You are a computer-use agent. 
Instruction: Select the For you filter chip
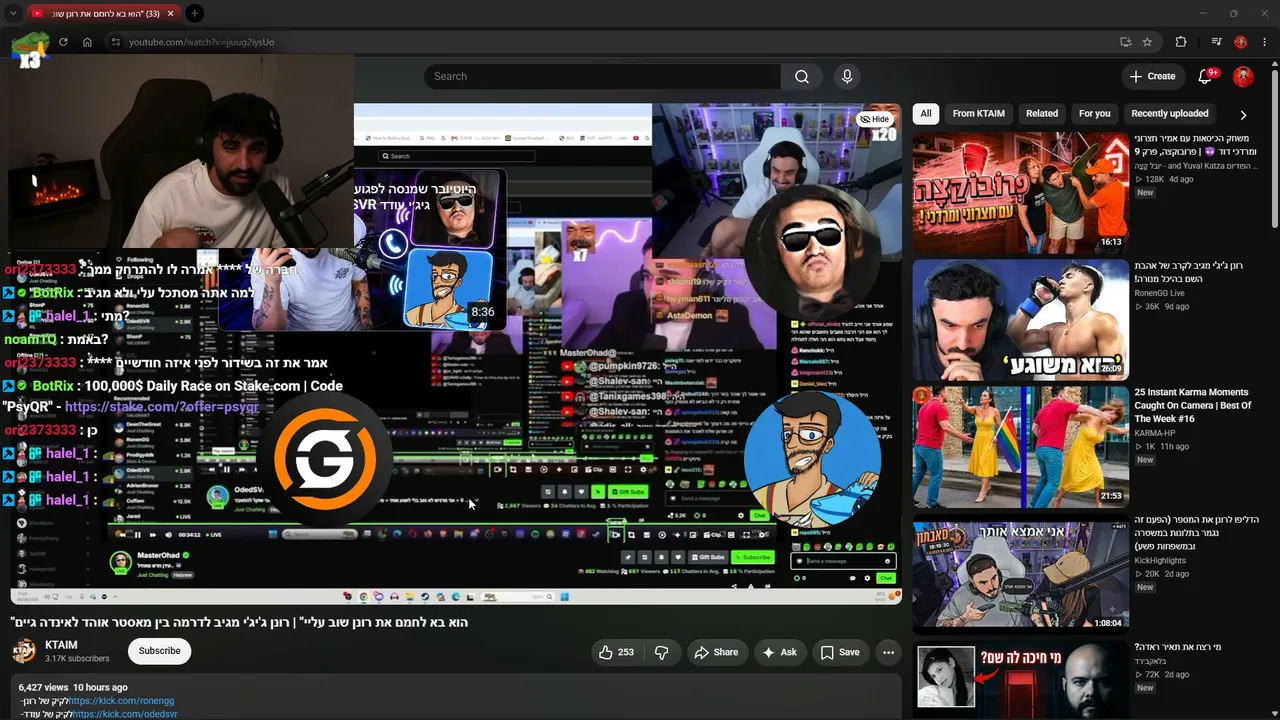[1094, 113]
